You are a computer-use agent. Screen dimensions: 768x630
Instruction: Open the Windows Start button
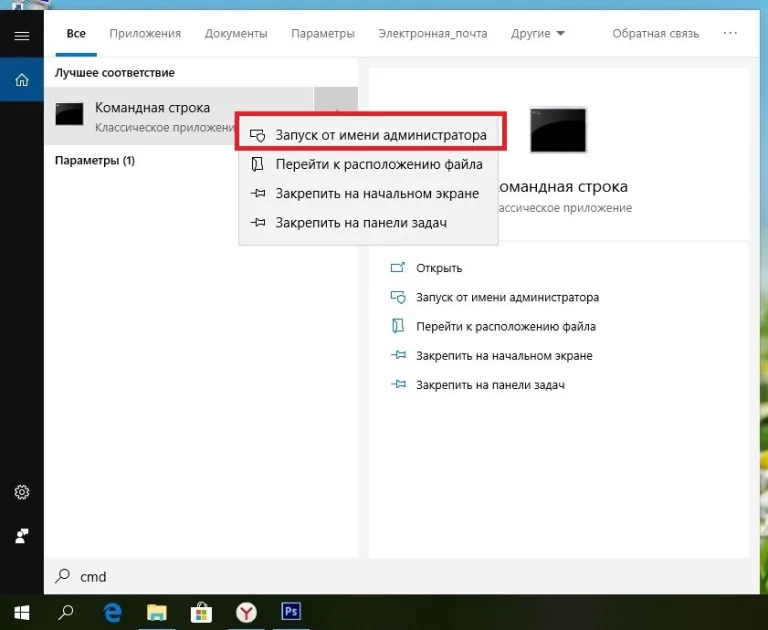pos(22,612)
